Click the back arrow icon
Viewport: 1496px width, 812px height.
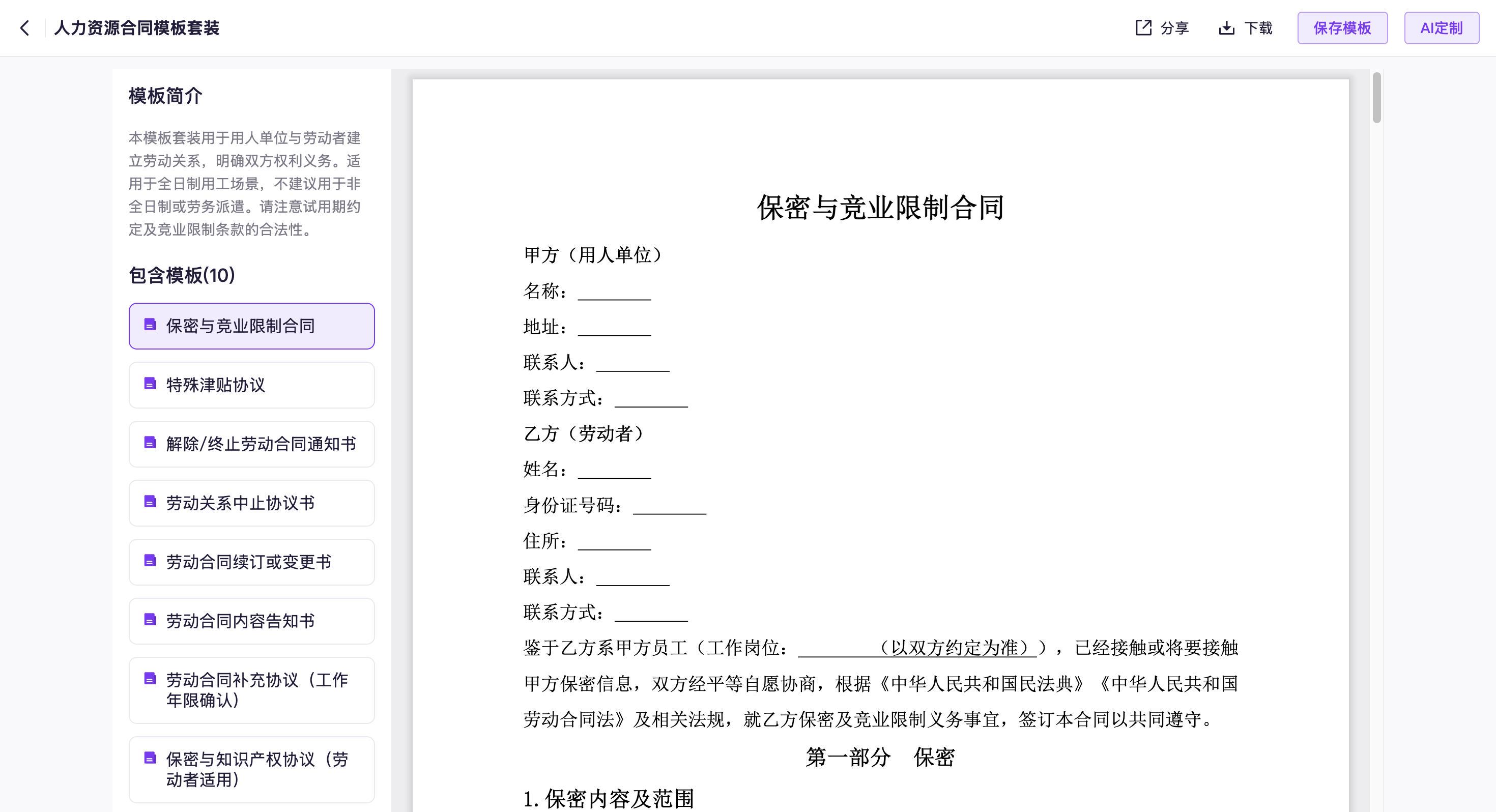24,28
